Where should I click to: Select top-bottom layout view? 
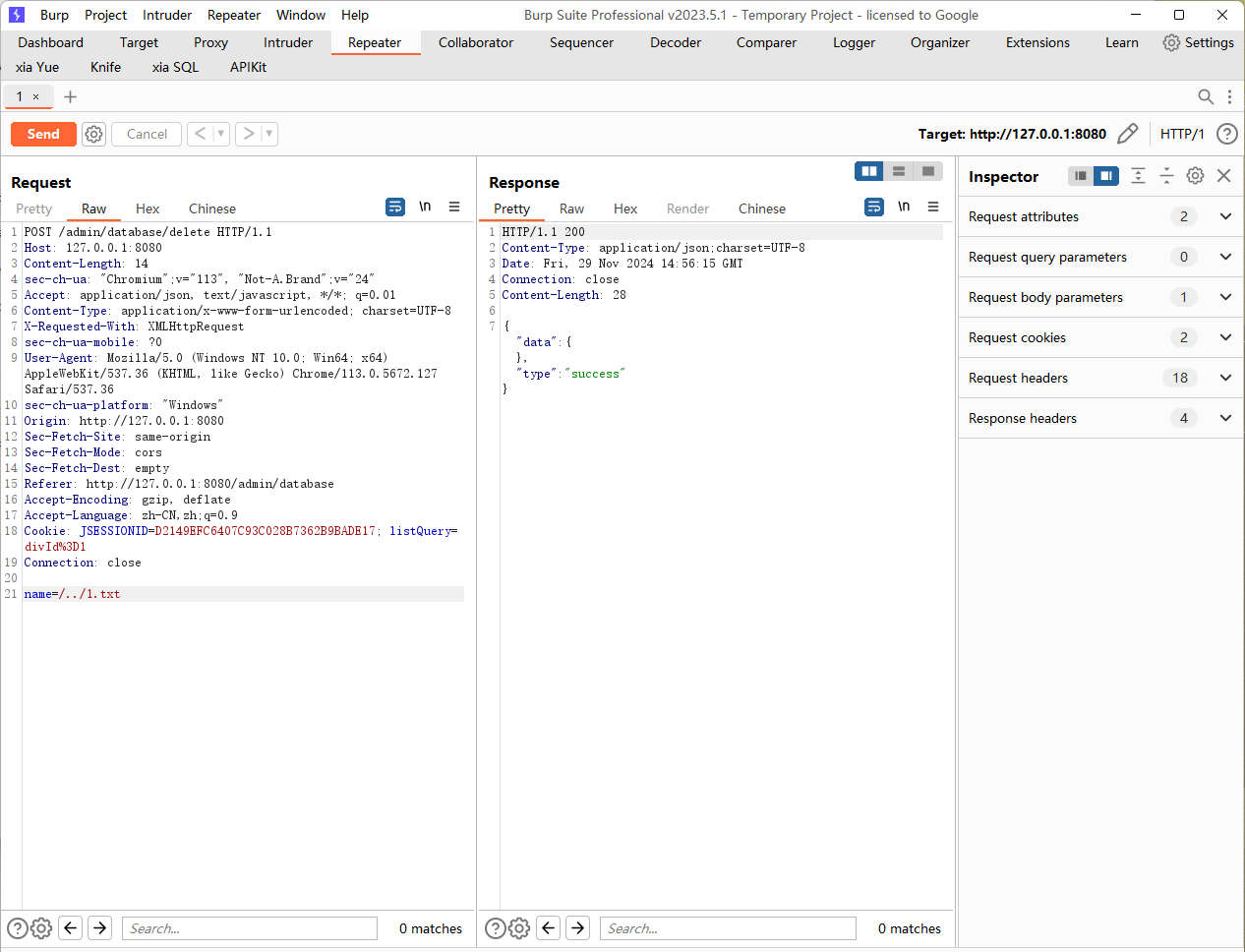tap(899, 171)
